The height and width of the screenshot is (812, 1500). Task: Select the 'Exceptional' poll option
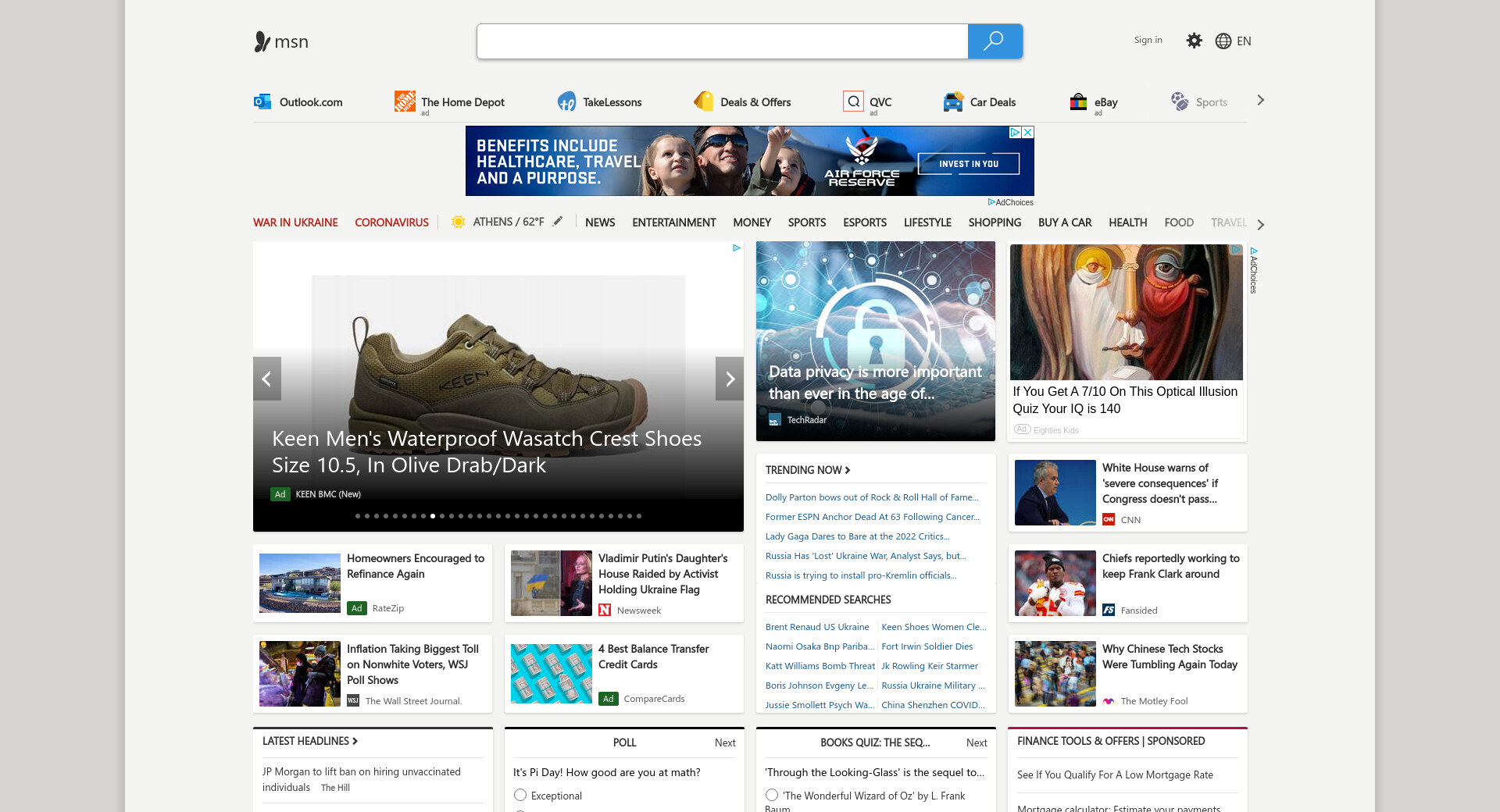(x=520, y=795)
